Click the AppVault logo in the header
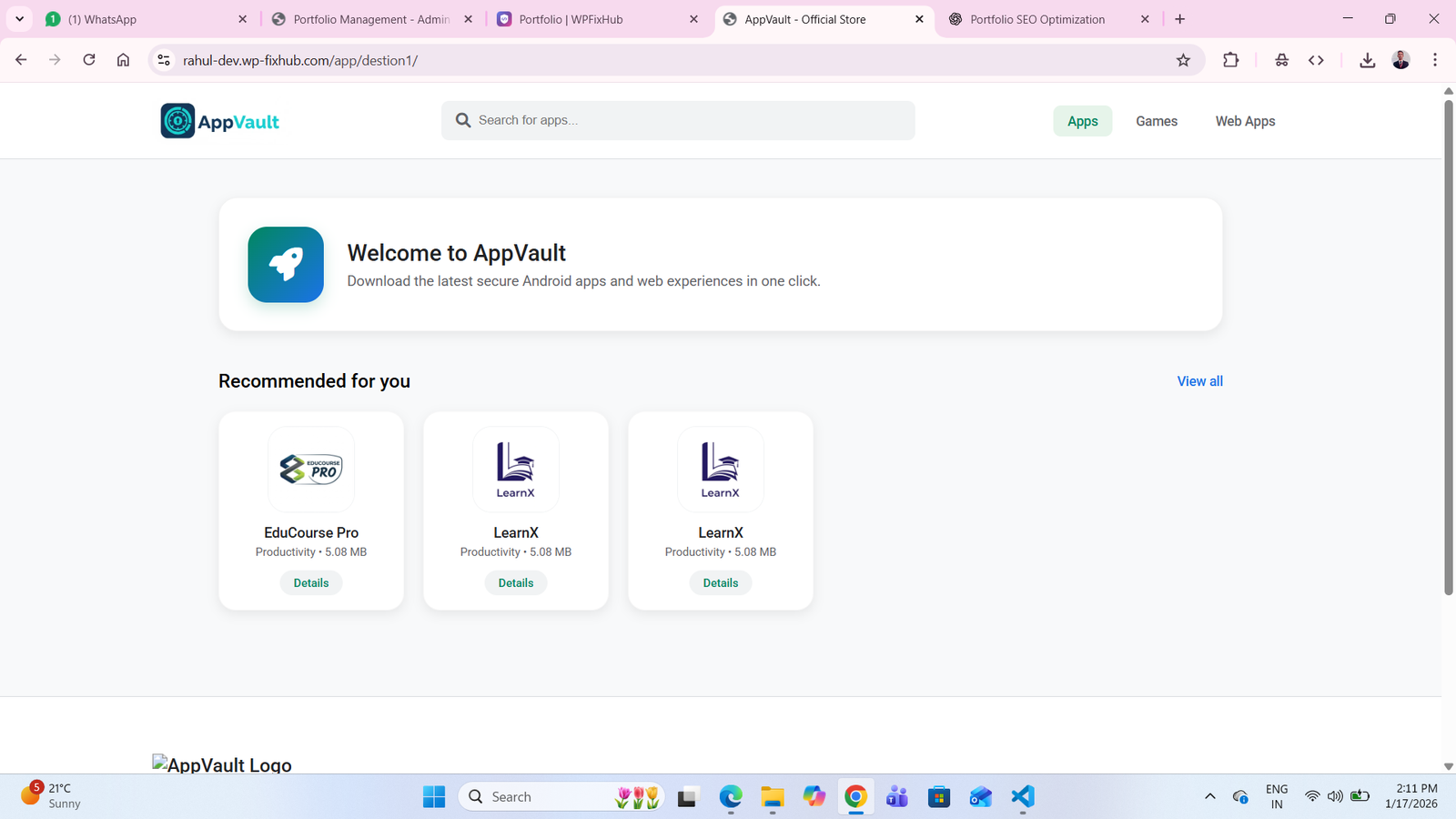 click(218, 120)
